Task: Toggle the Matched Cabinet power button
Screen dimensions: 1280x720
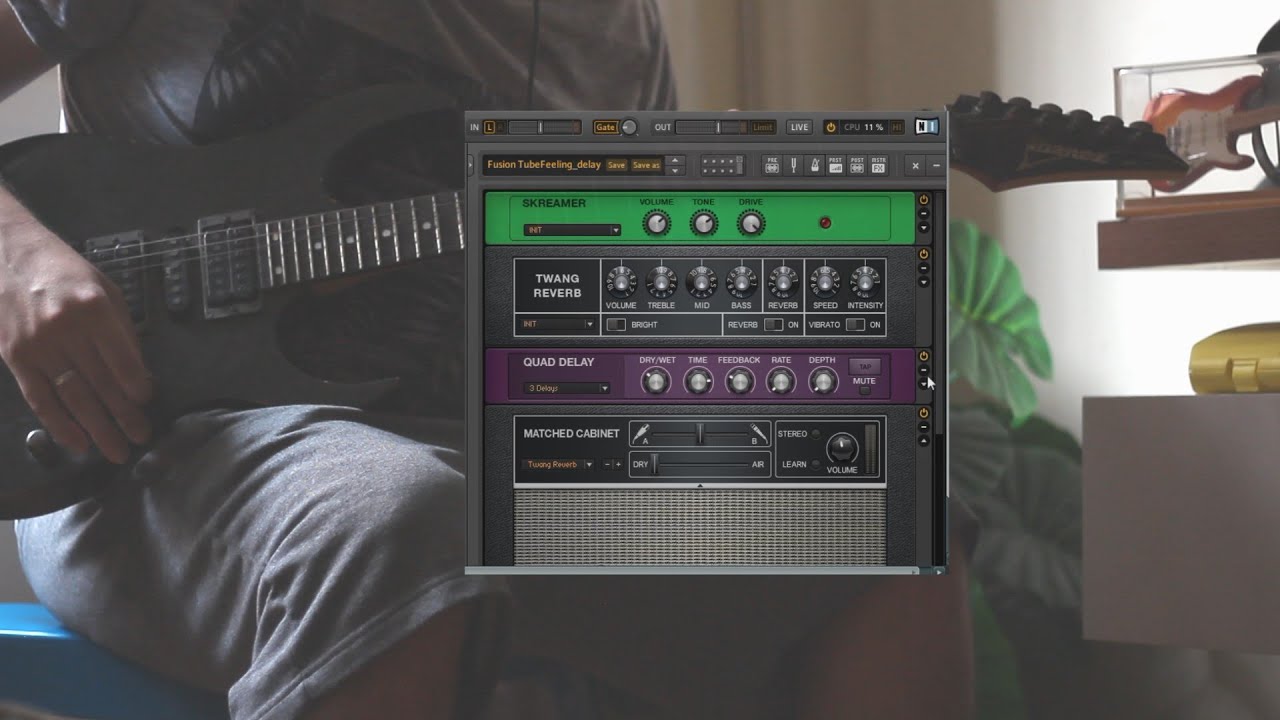Action: [x=923, y=413]
